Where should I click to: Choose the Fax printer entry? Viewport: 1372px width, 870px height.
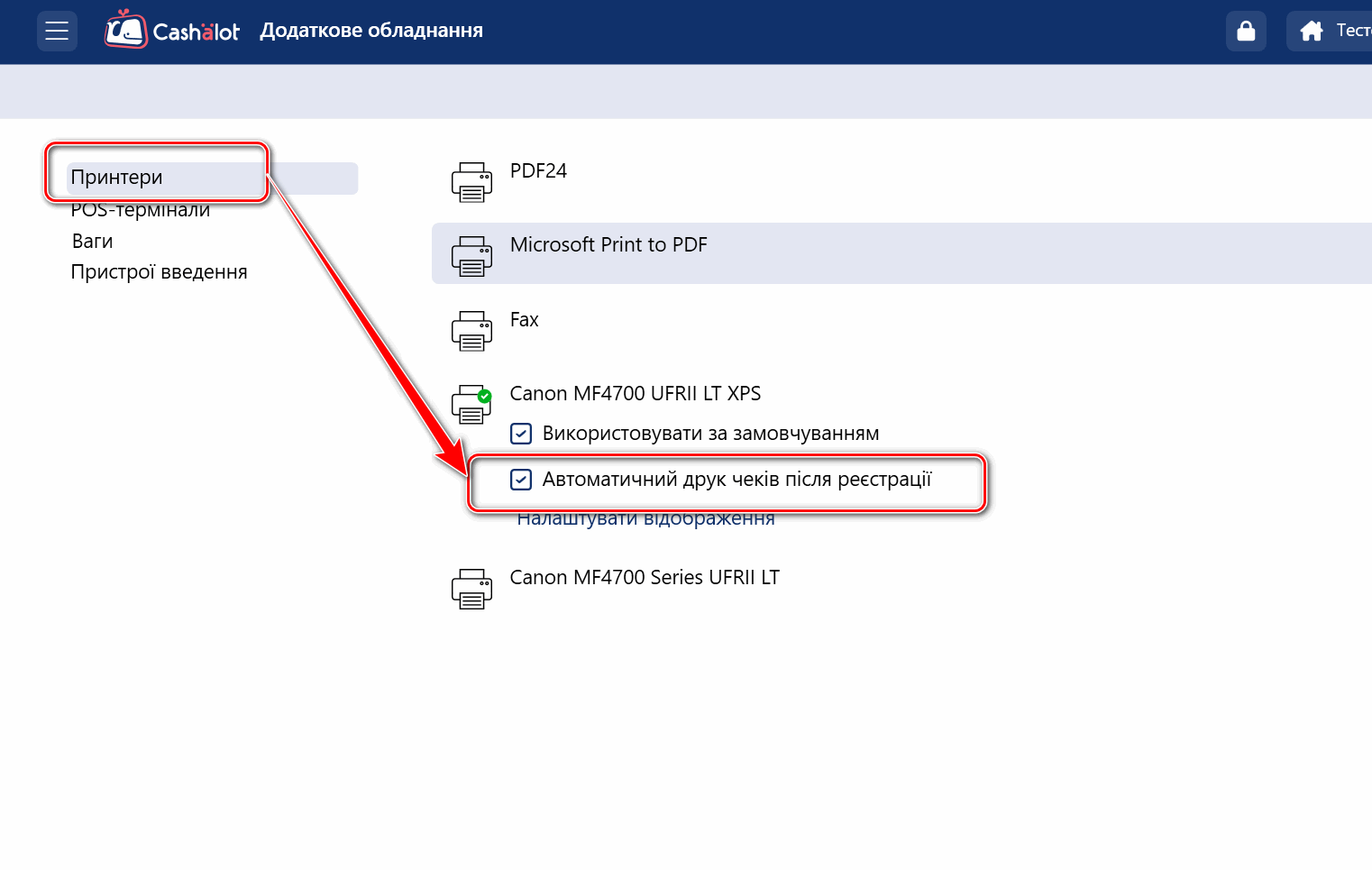tap(524, 320)
